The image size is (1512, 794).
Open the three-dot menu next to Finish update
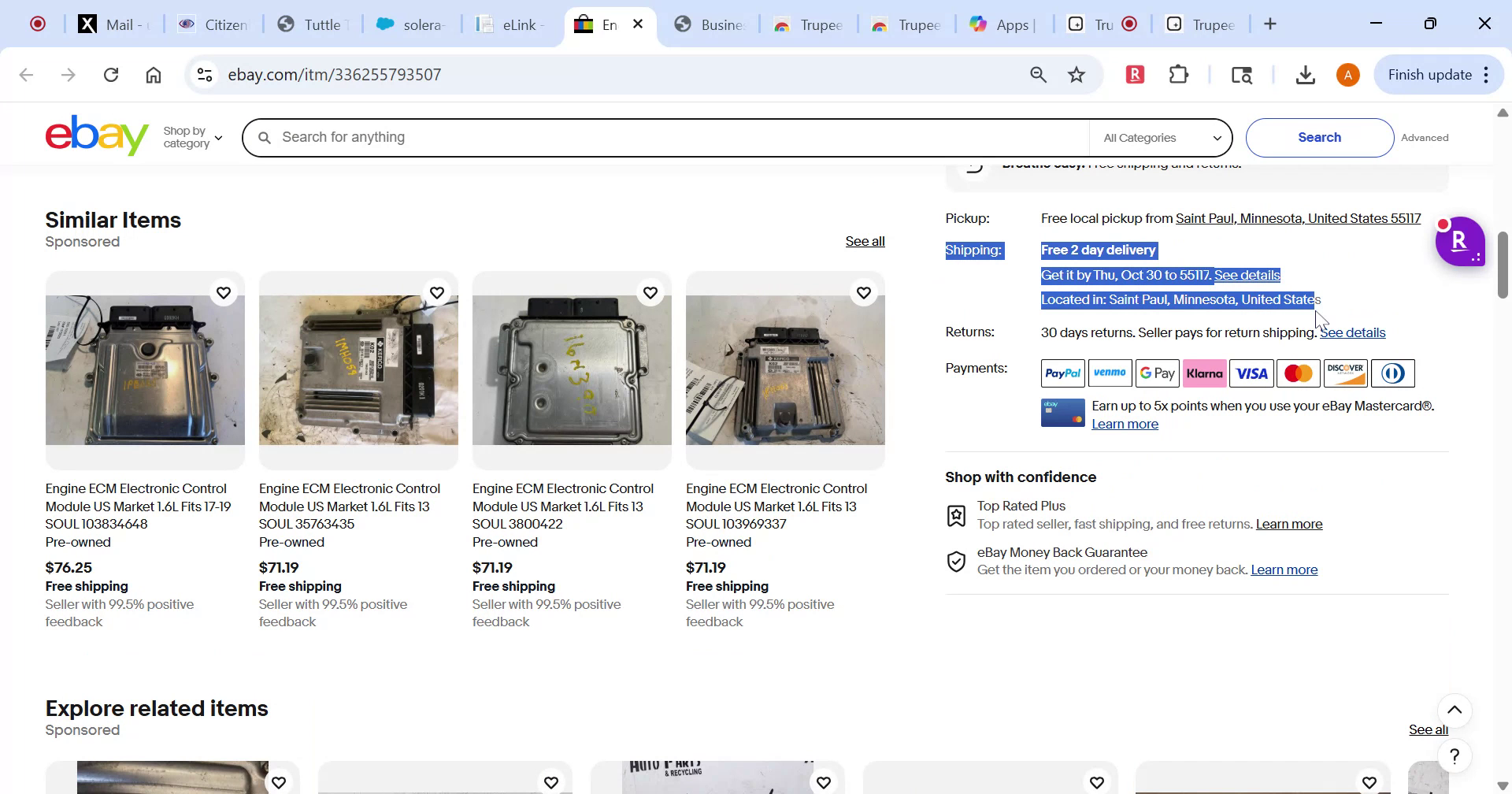pyautogui.click(x=1487, y=74)
